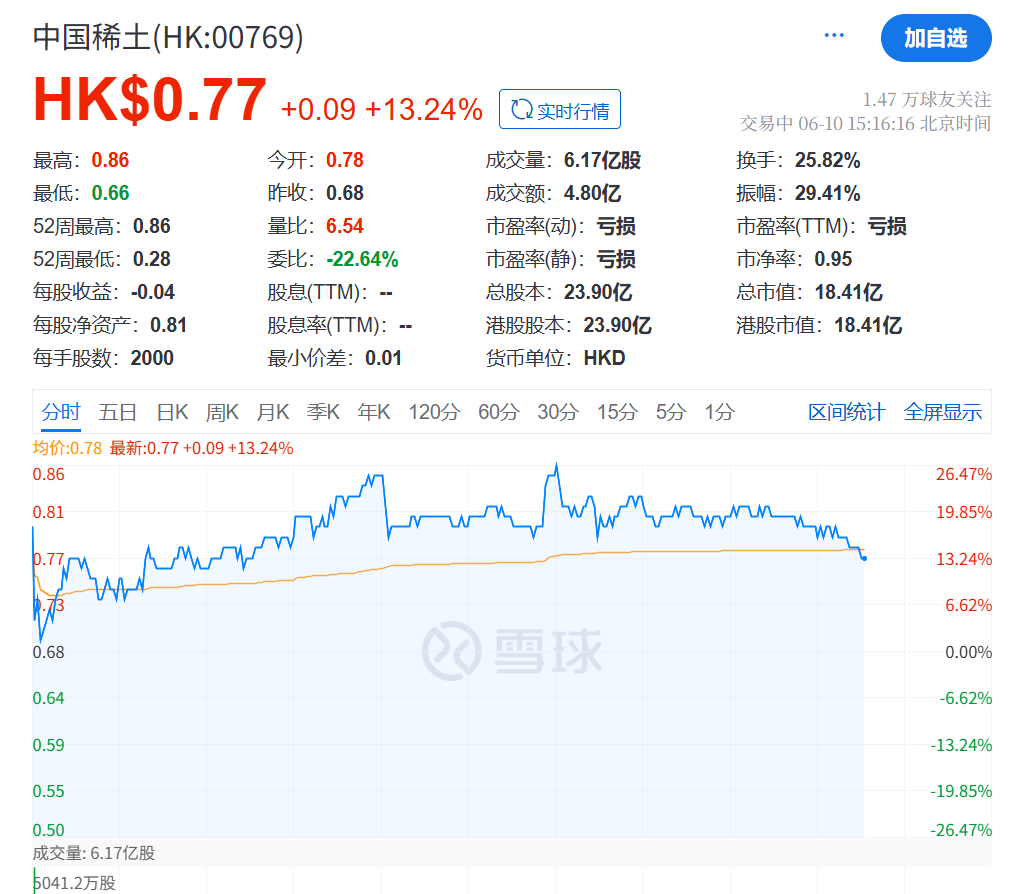Click the stock title 中国稀土(HK:00769)
This screenshot has height=894, width=1014.
tap(168, 37)
